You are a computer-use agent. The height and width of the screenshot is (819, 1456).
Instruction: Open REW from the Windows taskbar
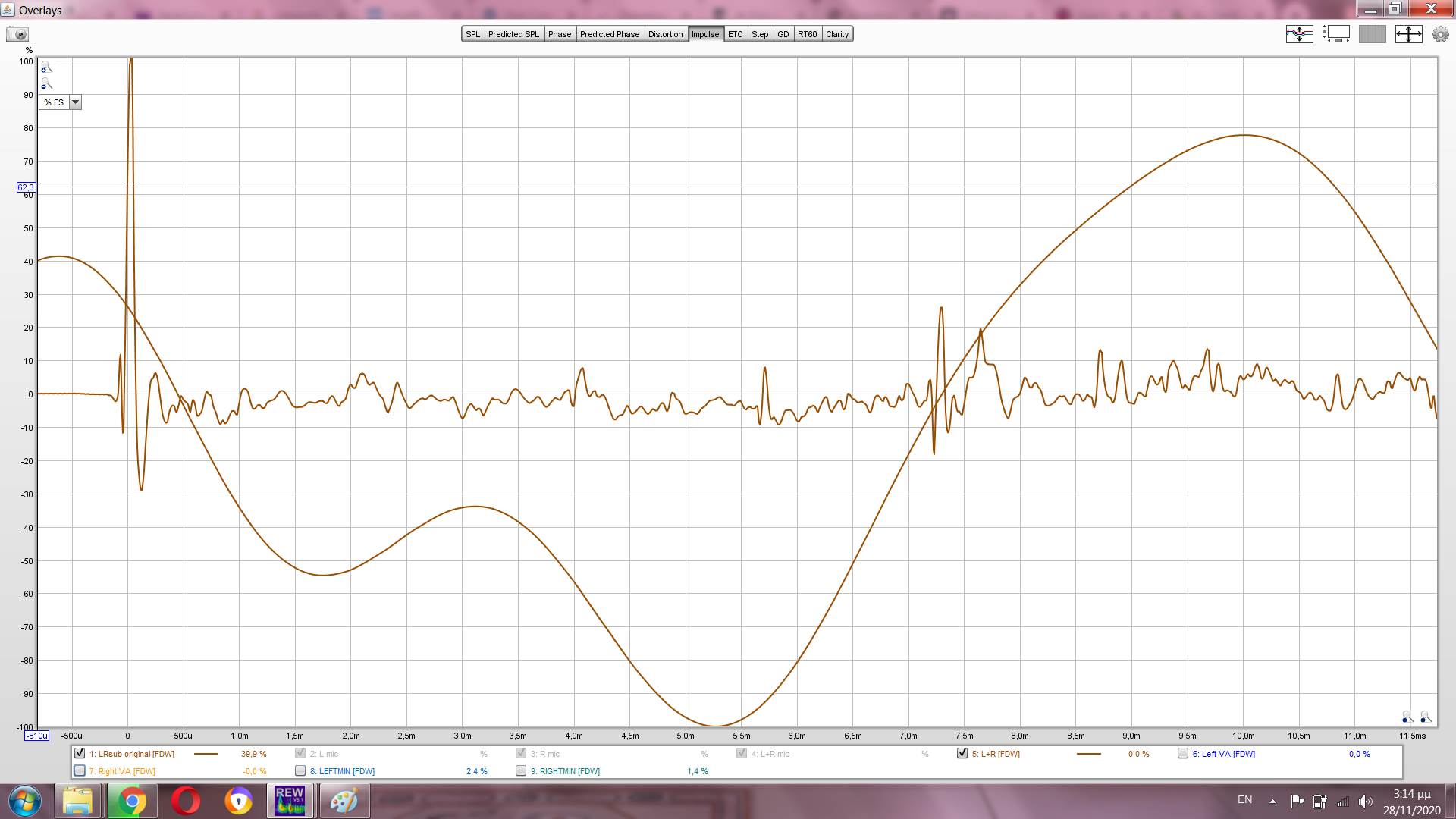(x=290, y=801)
